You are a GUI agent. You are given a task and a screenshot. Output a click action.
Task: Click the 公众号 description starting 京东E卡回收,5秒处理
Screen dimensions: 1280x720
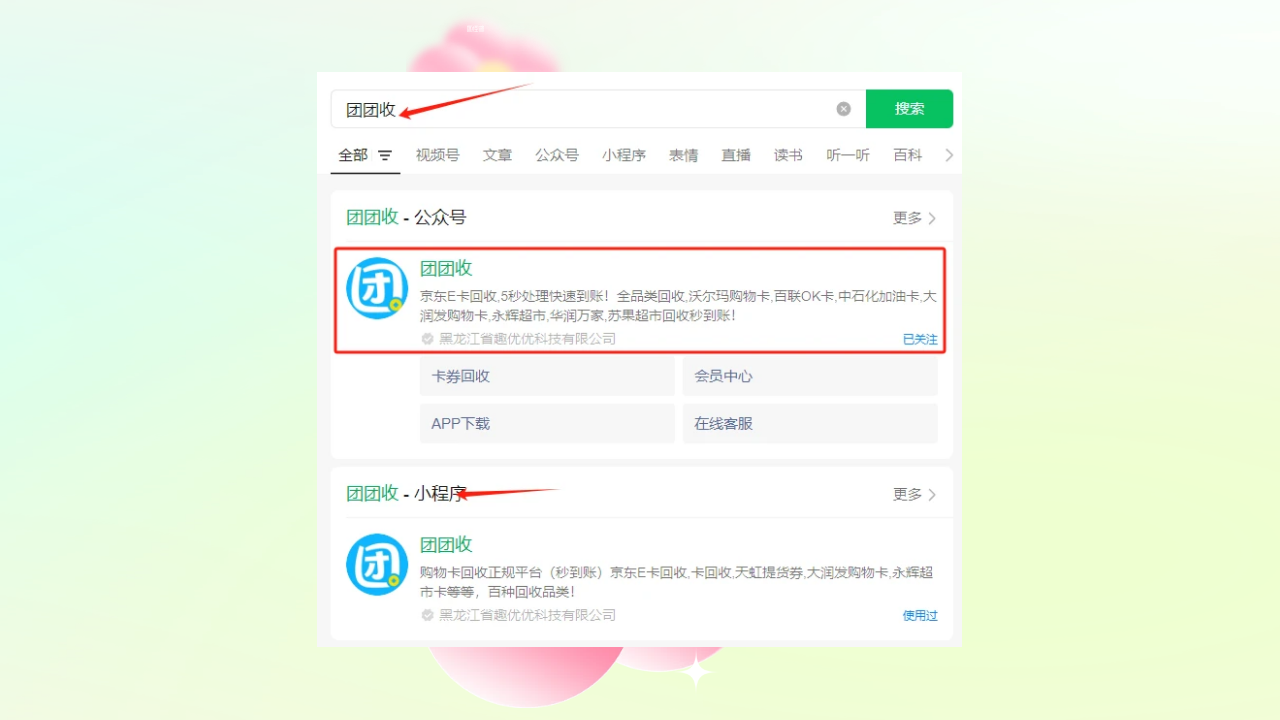point(678,306)
